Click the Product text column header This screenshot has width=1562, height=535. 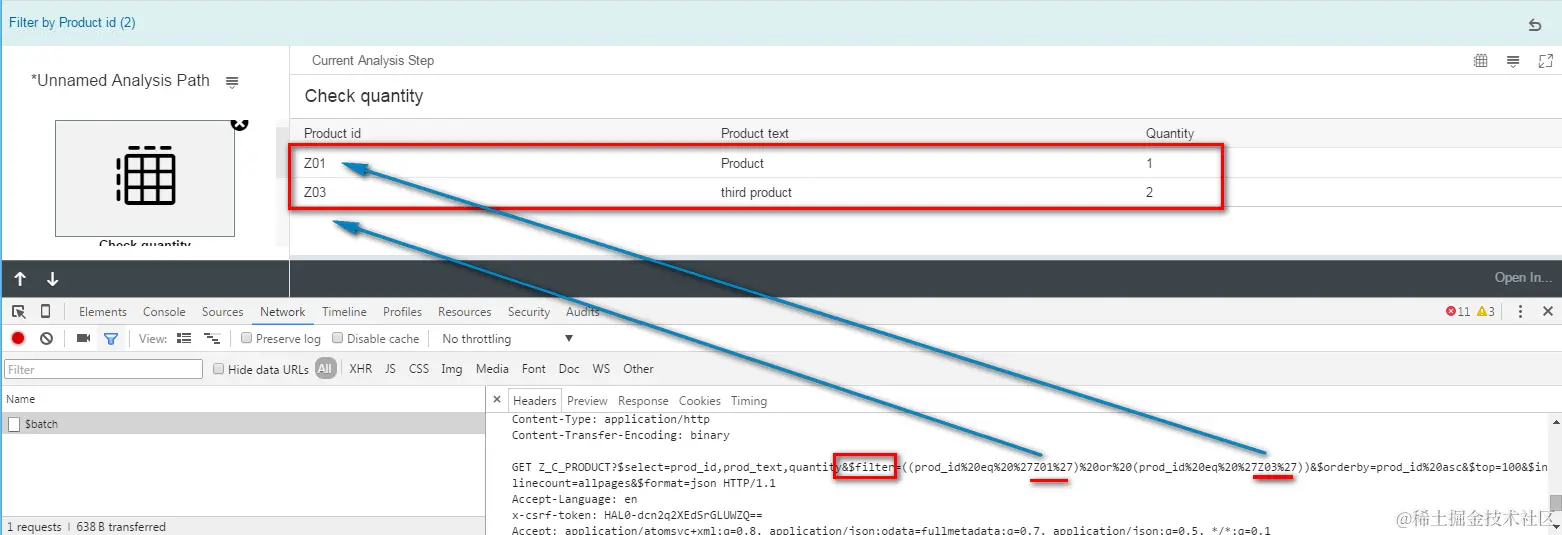click(x=755, y=133)
